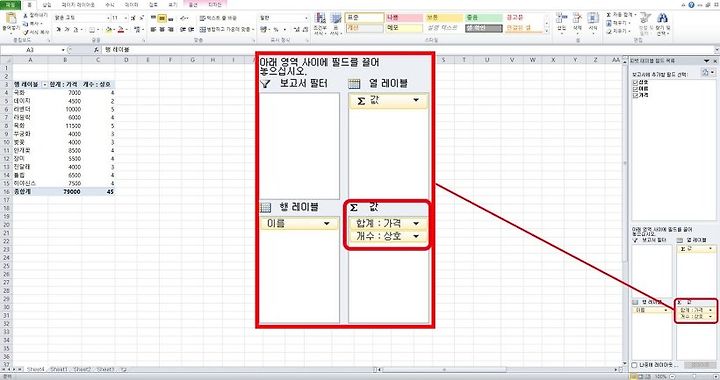Click the underline formatting icon
This screenshot has height=380, width=720.
click(75, 29)
